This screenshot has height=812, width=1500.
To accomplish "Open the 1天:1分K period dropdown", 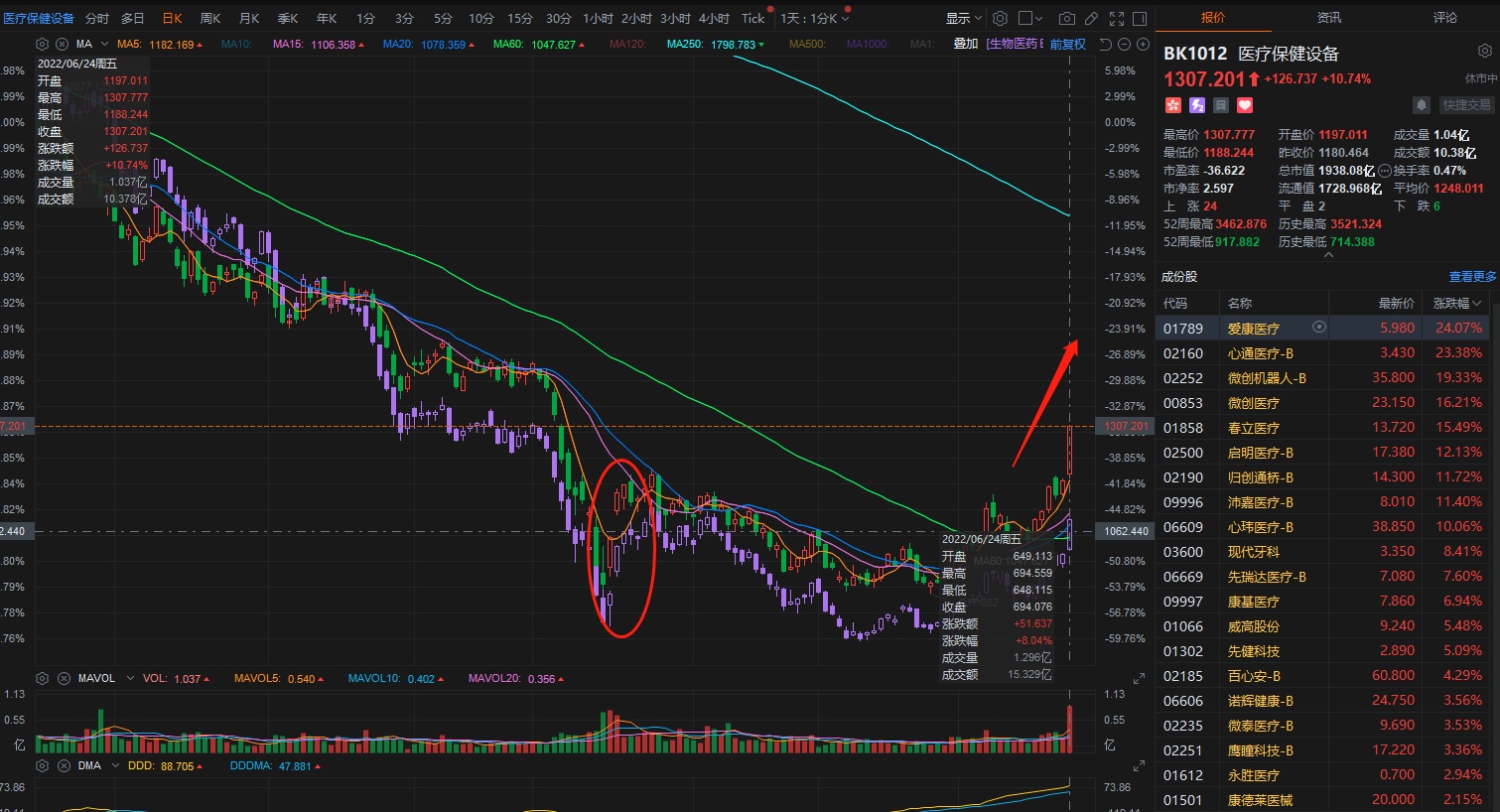I will click(815, 19).
